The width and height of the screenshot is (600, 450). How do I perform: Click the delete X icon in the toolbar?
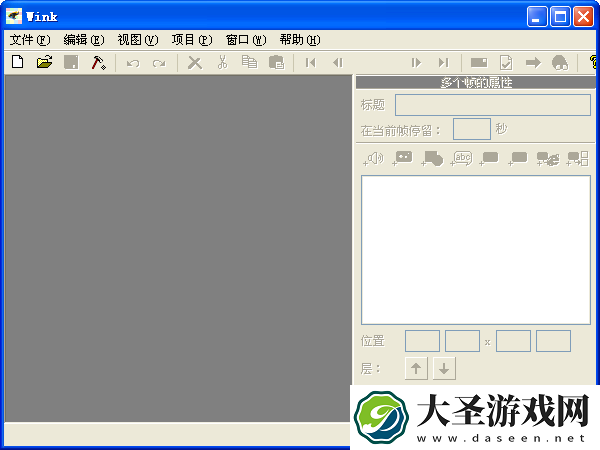click(x=195, y=63)
